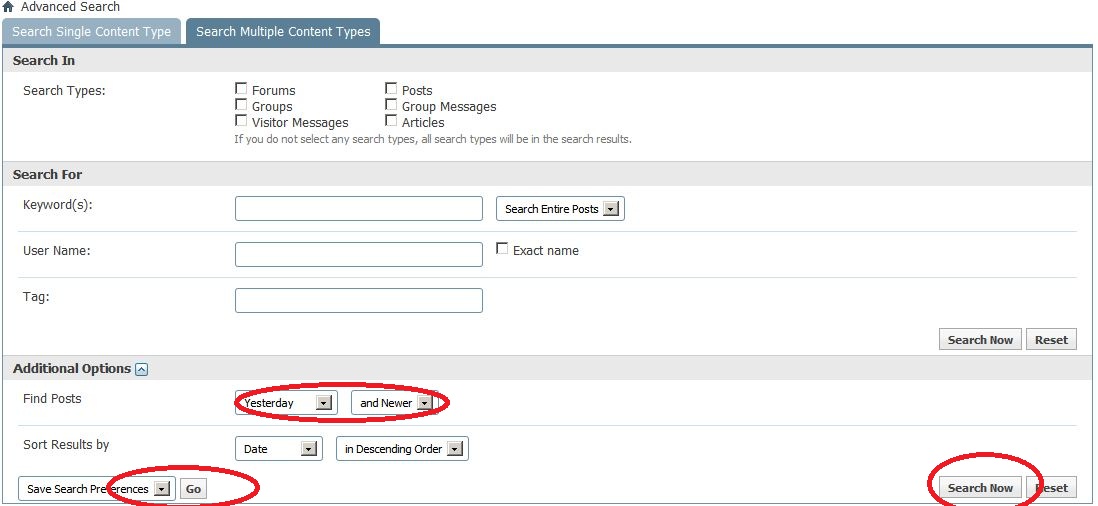
Task: Switch to Search Single Content Type tab
Action: 92,32
